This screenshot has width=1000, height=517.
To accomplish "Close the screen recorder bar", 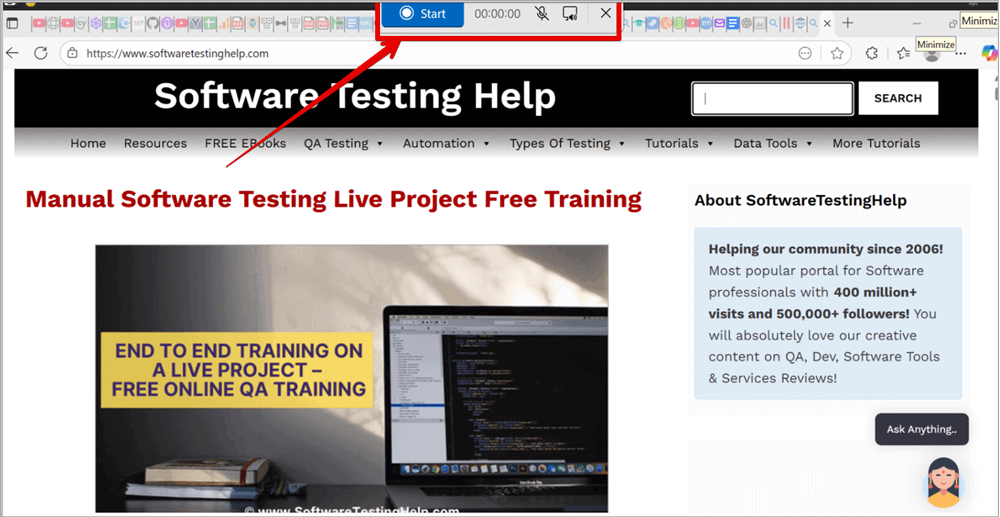I will [x=606, y=13].
